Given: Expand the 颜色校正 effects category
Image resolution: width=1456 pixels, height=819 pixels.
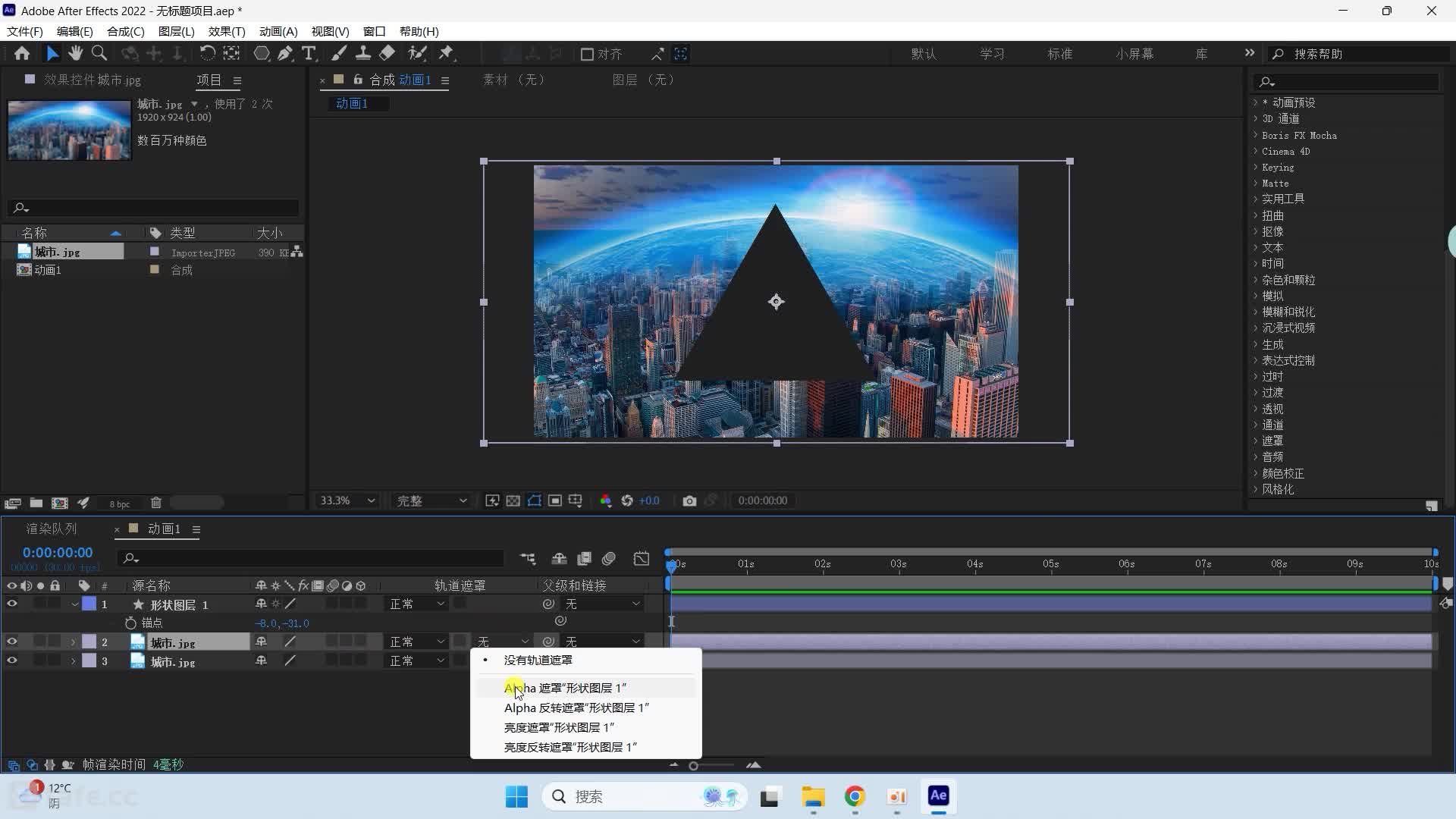Looking at the screenshot, I should [1255, 473].
